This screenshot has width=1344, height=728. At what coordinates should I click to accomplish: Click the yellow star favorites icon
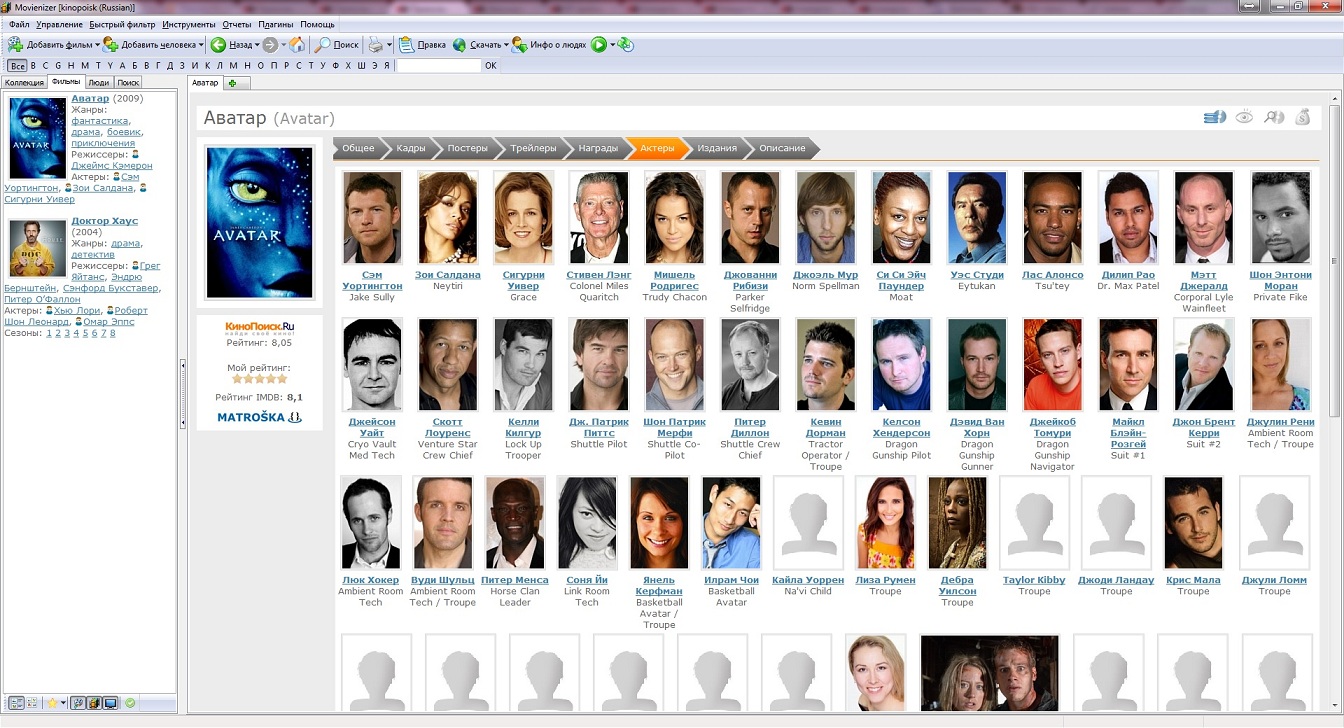pos(52,703)
